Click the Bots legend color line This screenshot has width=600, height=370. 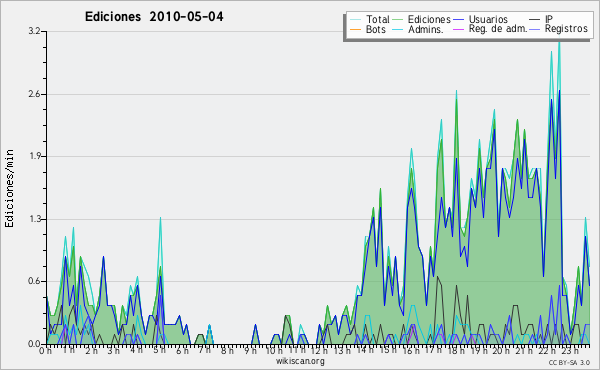355,29
